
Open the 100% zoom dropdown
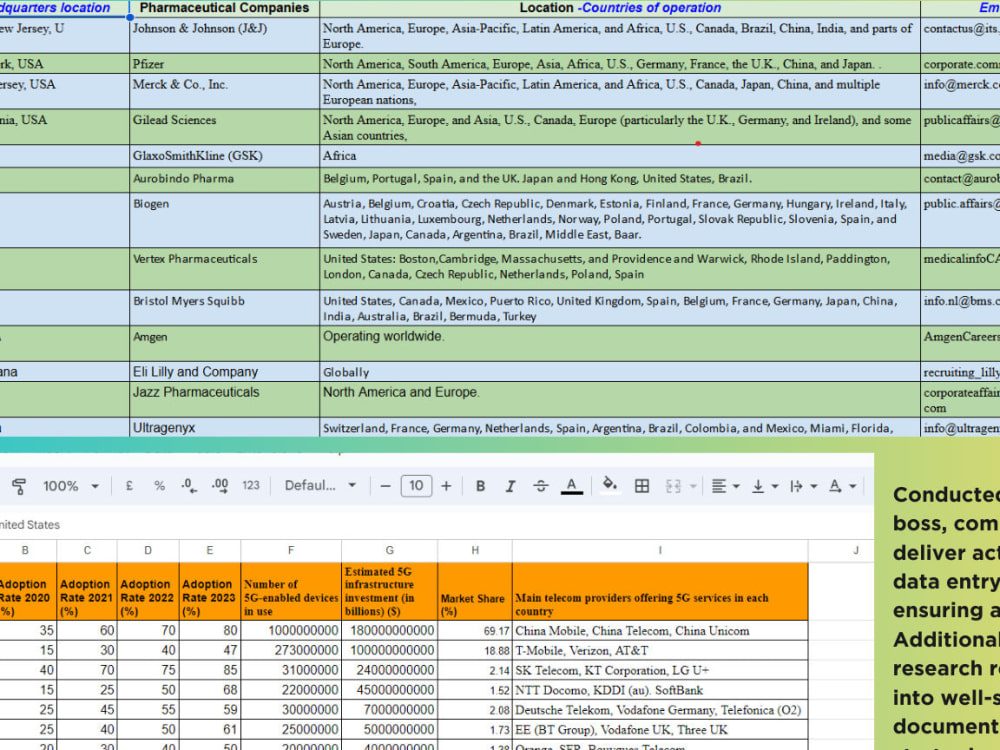tap(71, 486)
